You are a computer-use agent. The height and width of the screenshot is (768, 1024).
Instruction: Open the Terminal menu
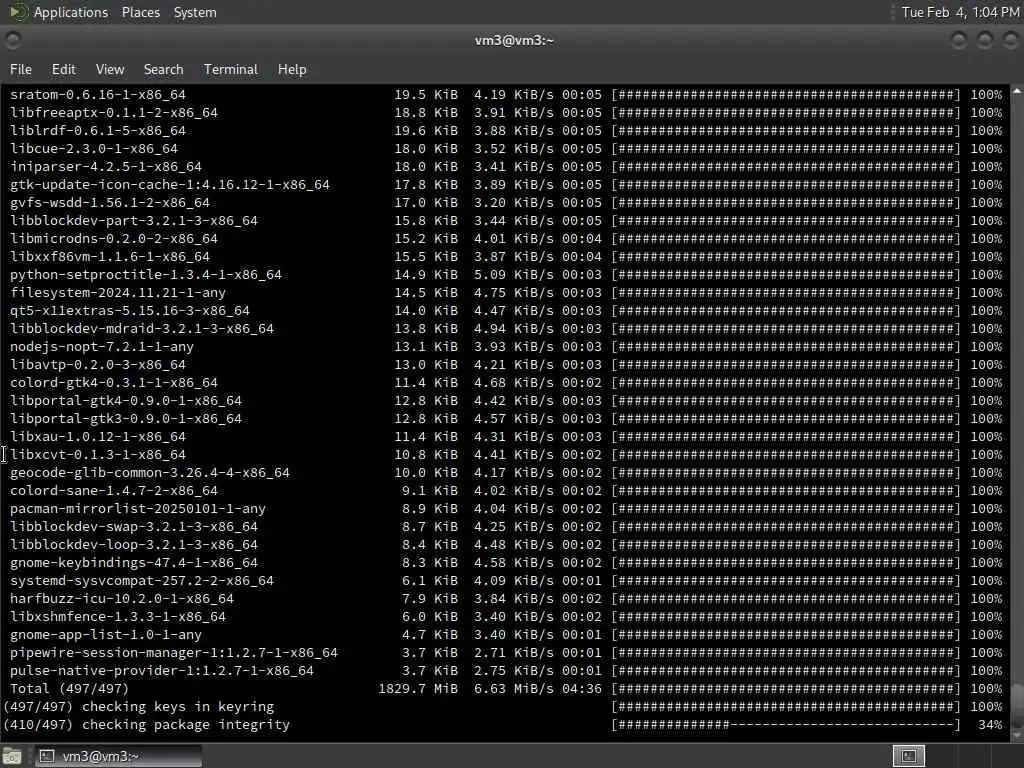231,69
